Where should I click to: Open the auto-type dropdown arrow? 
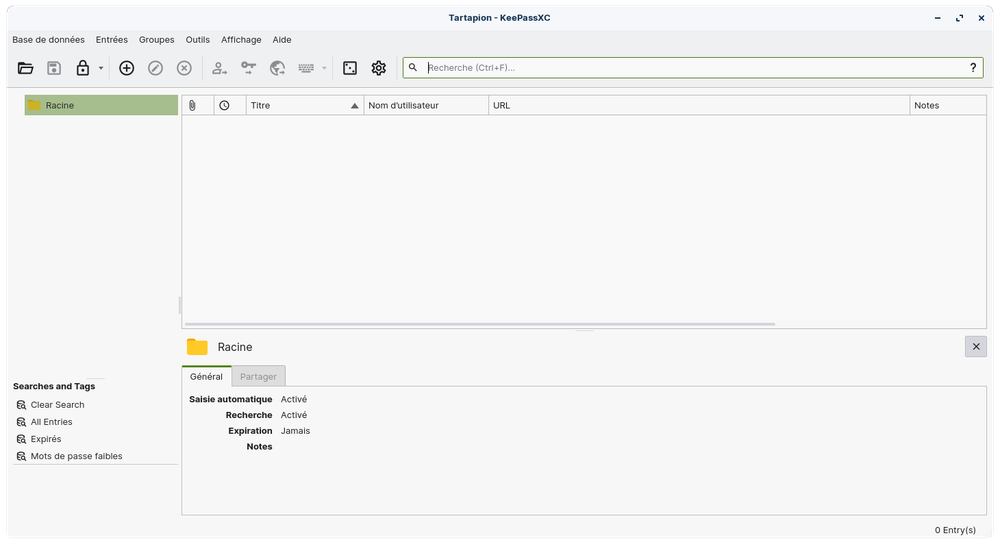tap(324, 68)
